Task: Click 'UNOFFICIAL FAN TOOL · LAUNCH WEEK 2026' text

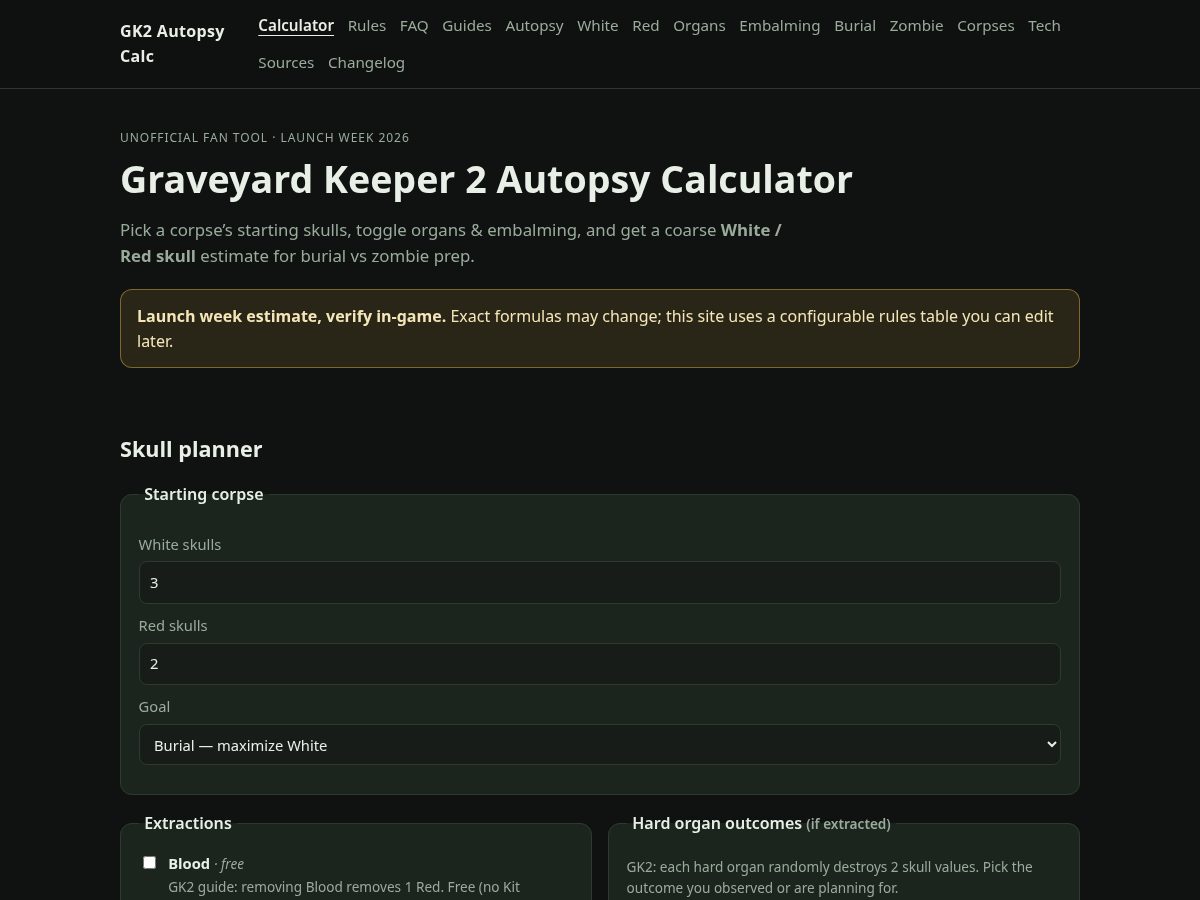Action: [x=265, y=138]
